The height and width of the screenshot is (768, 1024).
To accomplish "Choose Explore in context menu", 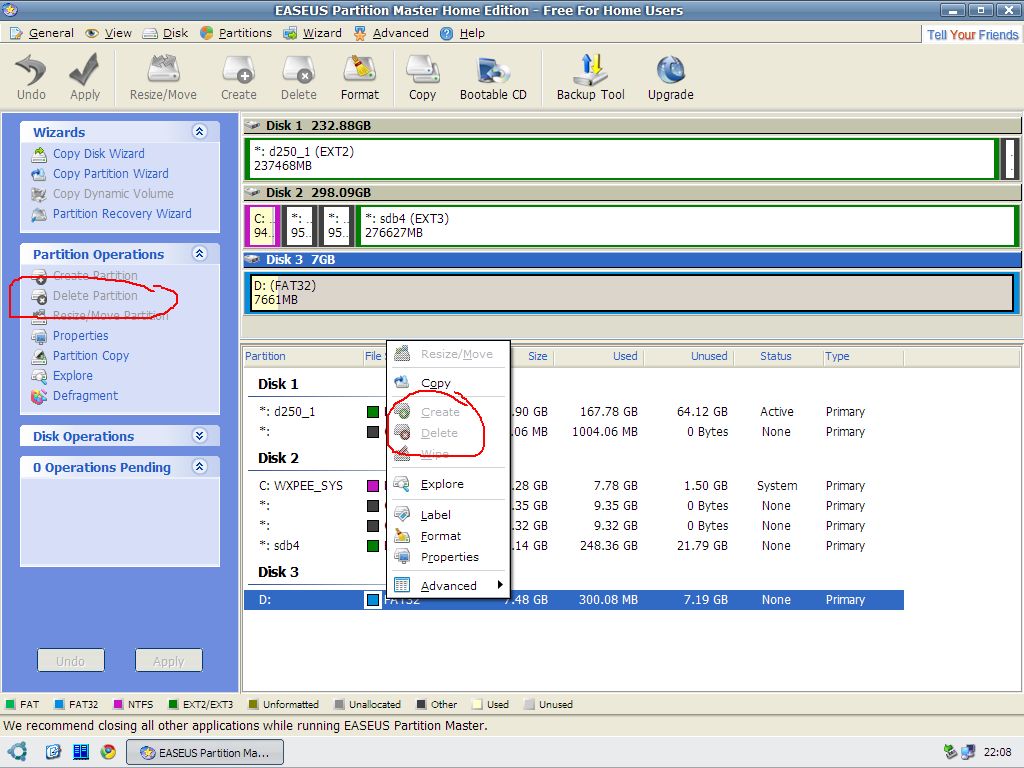I will [448, 484].
